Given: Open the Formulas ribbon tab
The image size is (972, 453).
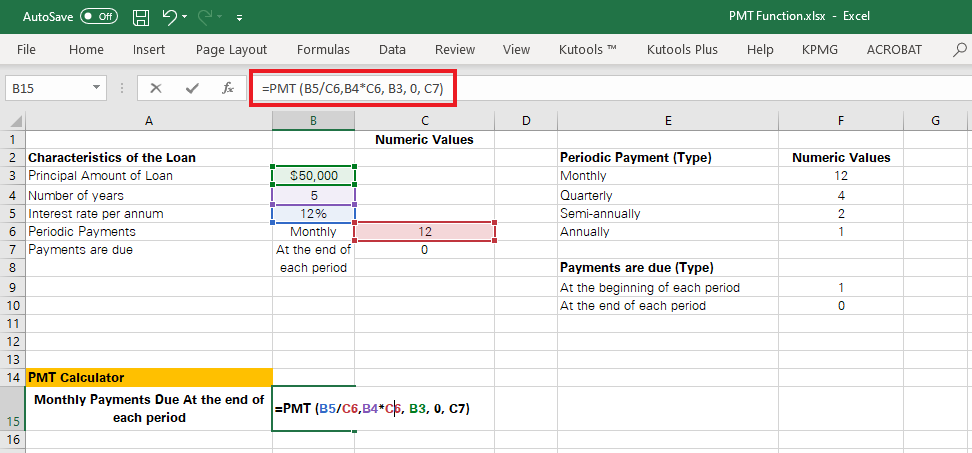Looking at the screenshot, I should point(323,50).
